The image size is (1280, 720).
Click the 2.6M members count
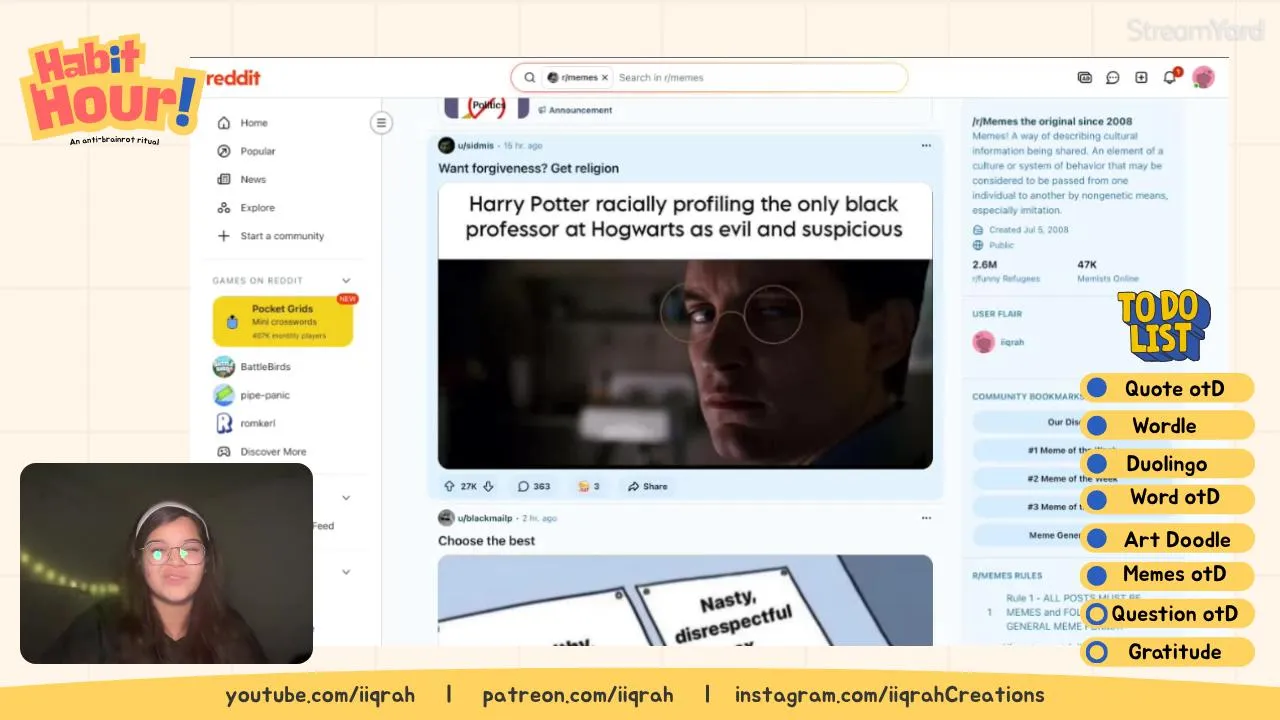click(984, 265)
